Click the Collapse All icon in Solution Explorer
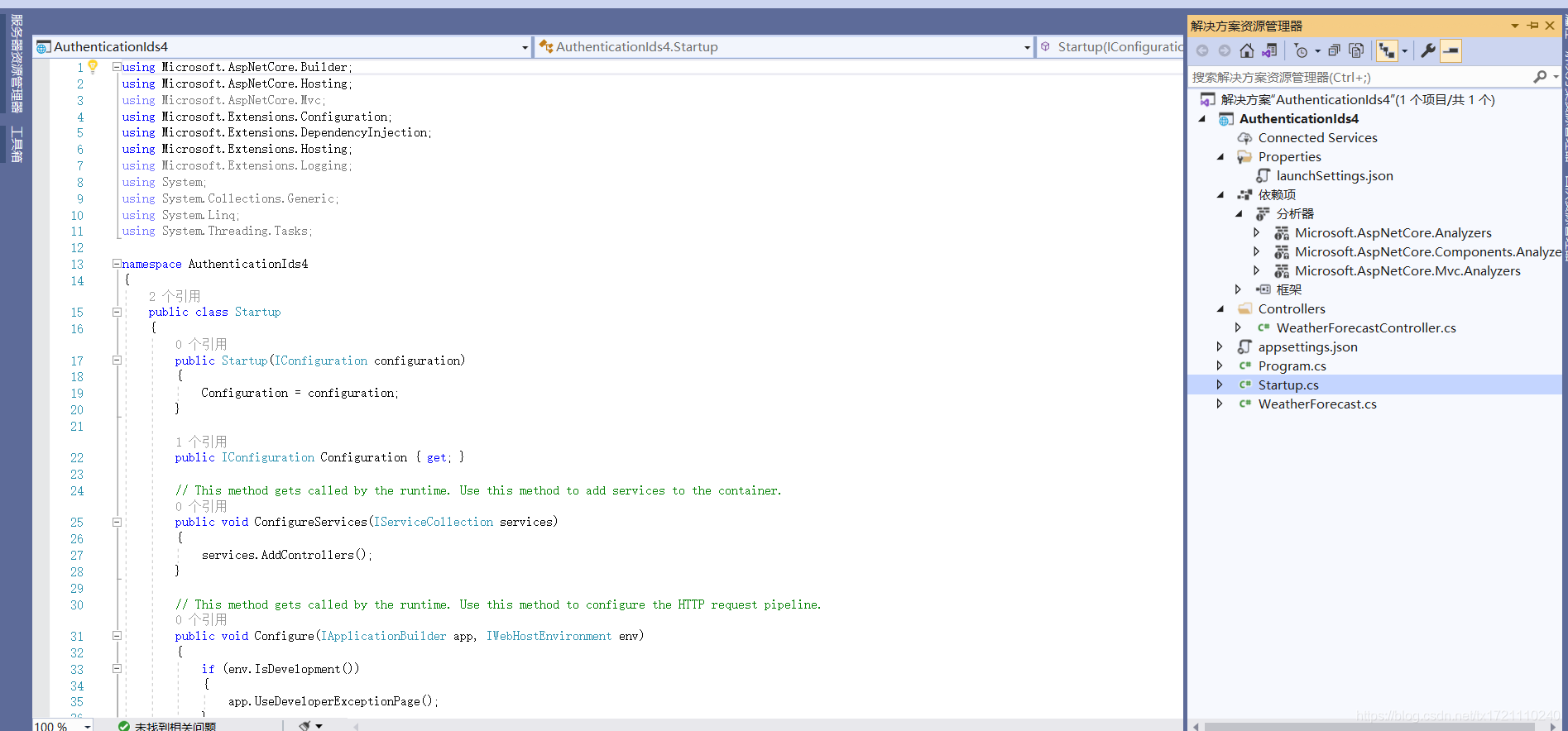 (x=1334, y=51)
